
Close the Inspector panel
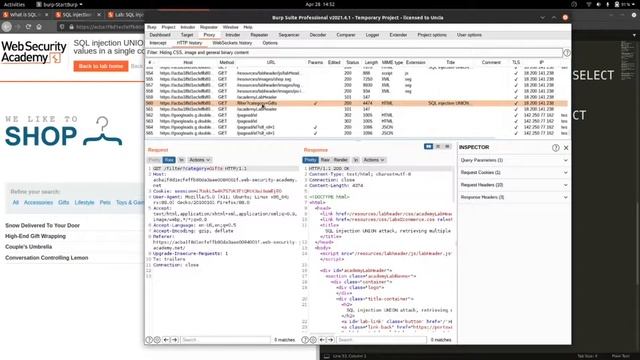(566, 148)
